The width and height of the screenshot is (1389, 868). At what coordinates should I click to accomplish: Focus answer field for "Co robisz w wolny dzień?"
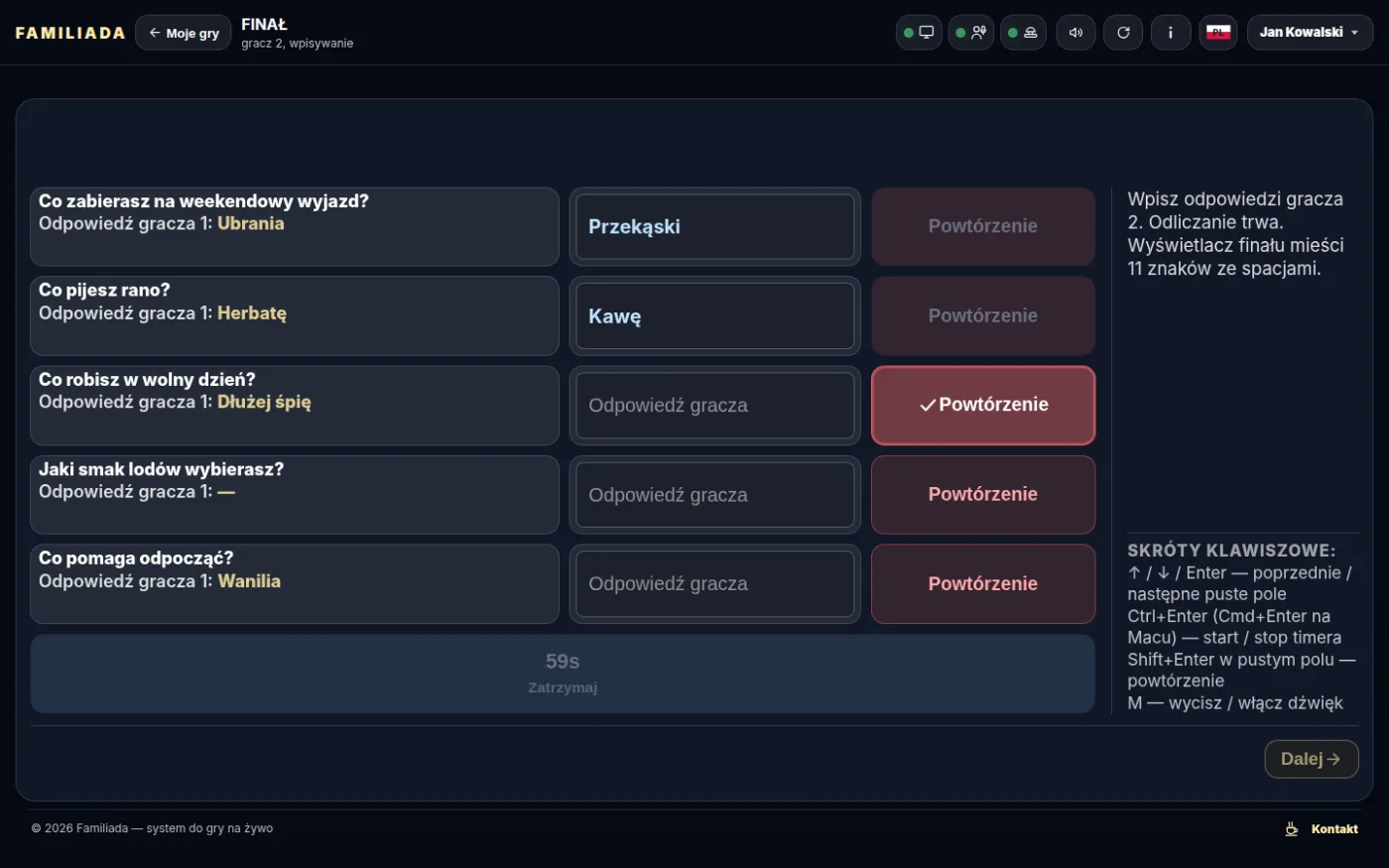coord(714,405)
